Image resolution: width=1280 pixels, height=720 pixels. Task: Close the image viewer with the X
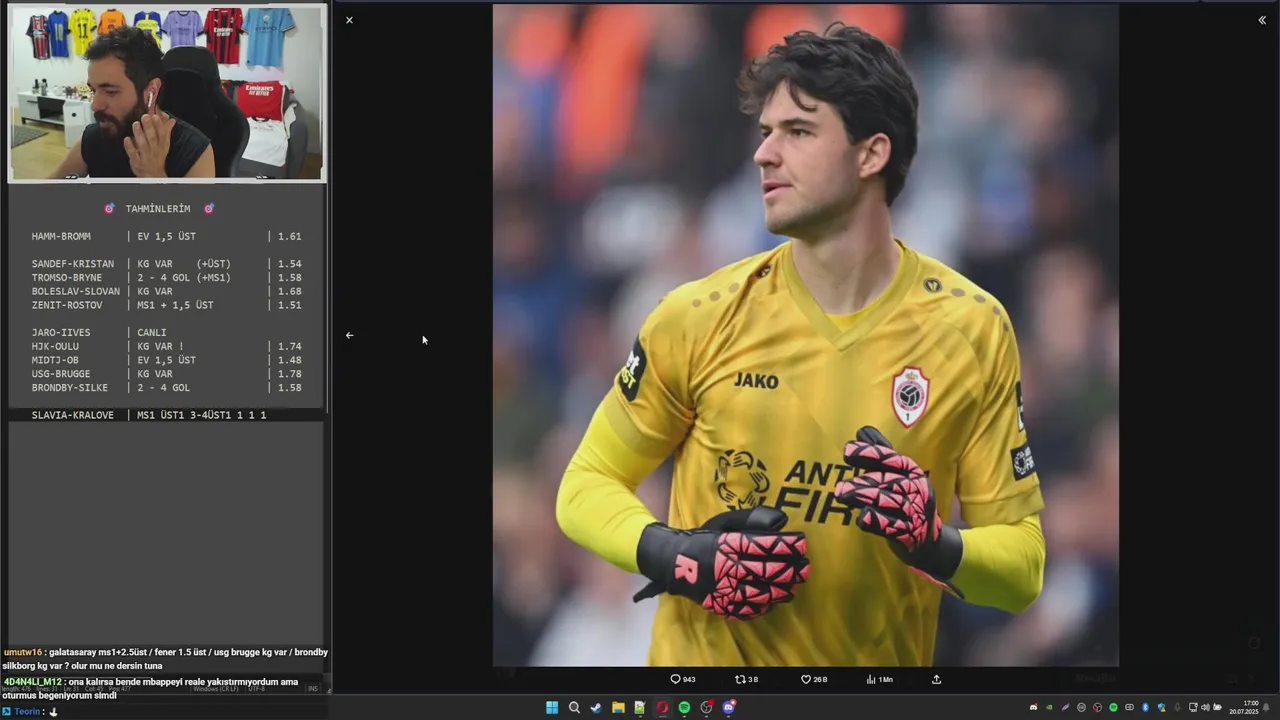tap(349, 20)
